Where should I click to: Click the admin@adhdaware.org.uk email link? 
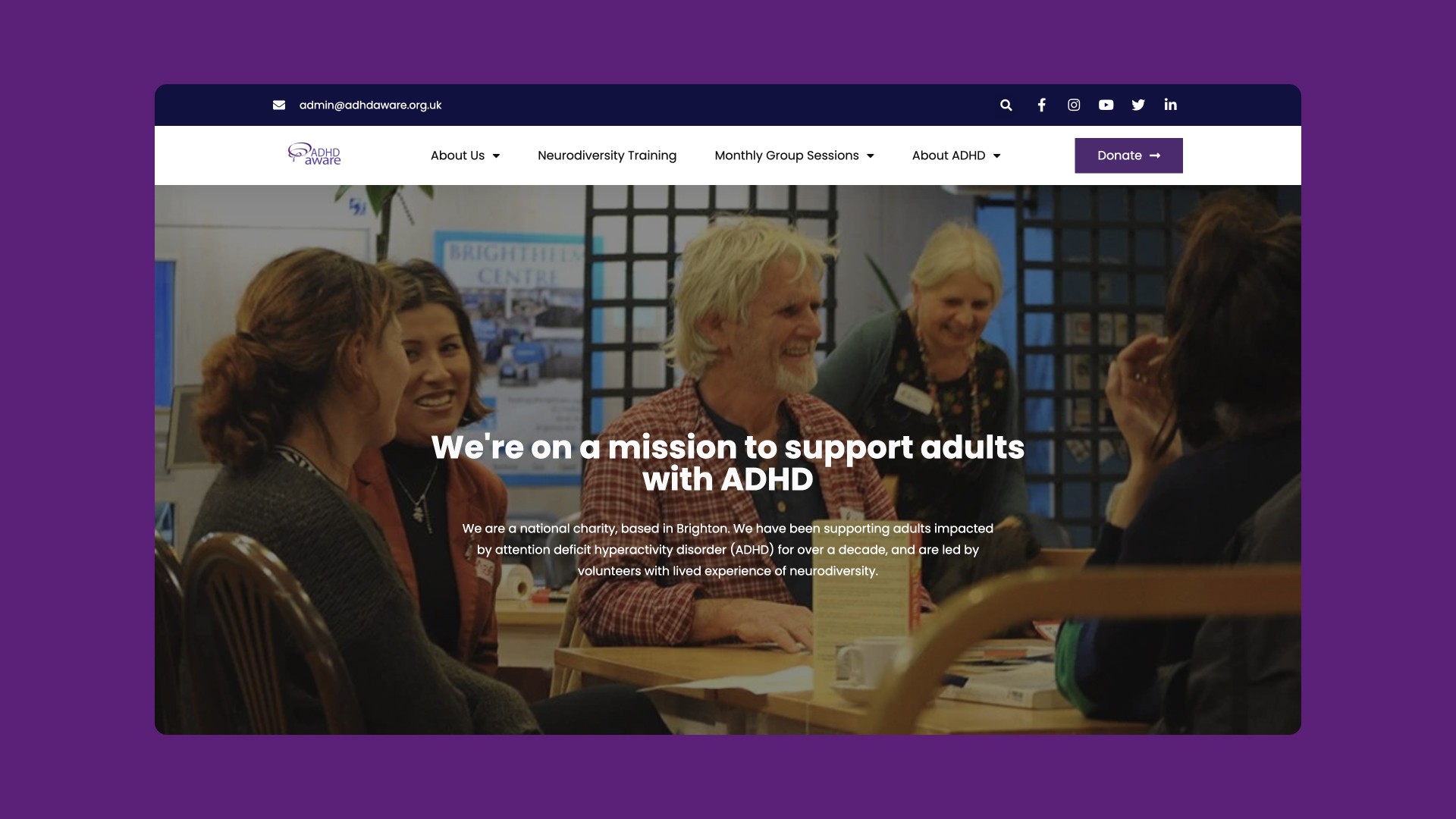370,105
